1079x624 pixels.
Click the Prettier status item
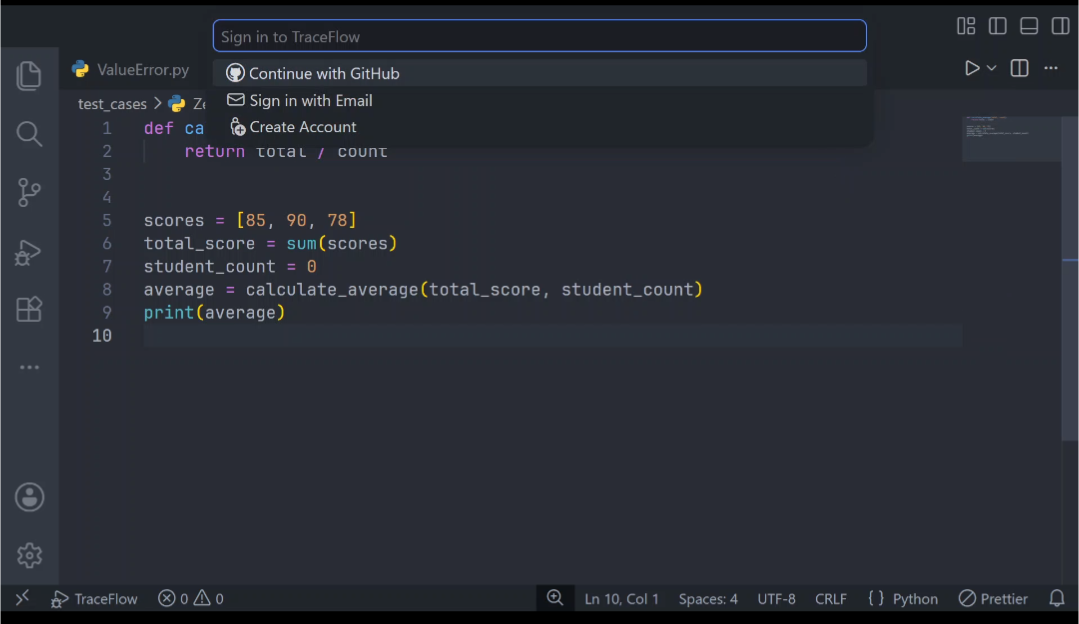(993, 599)
